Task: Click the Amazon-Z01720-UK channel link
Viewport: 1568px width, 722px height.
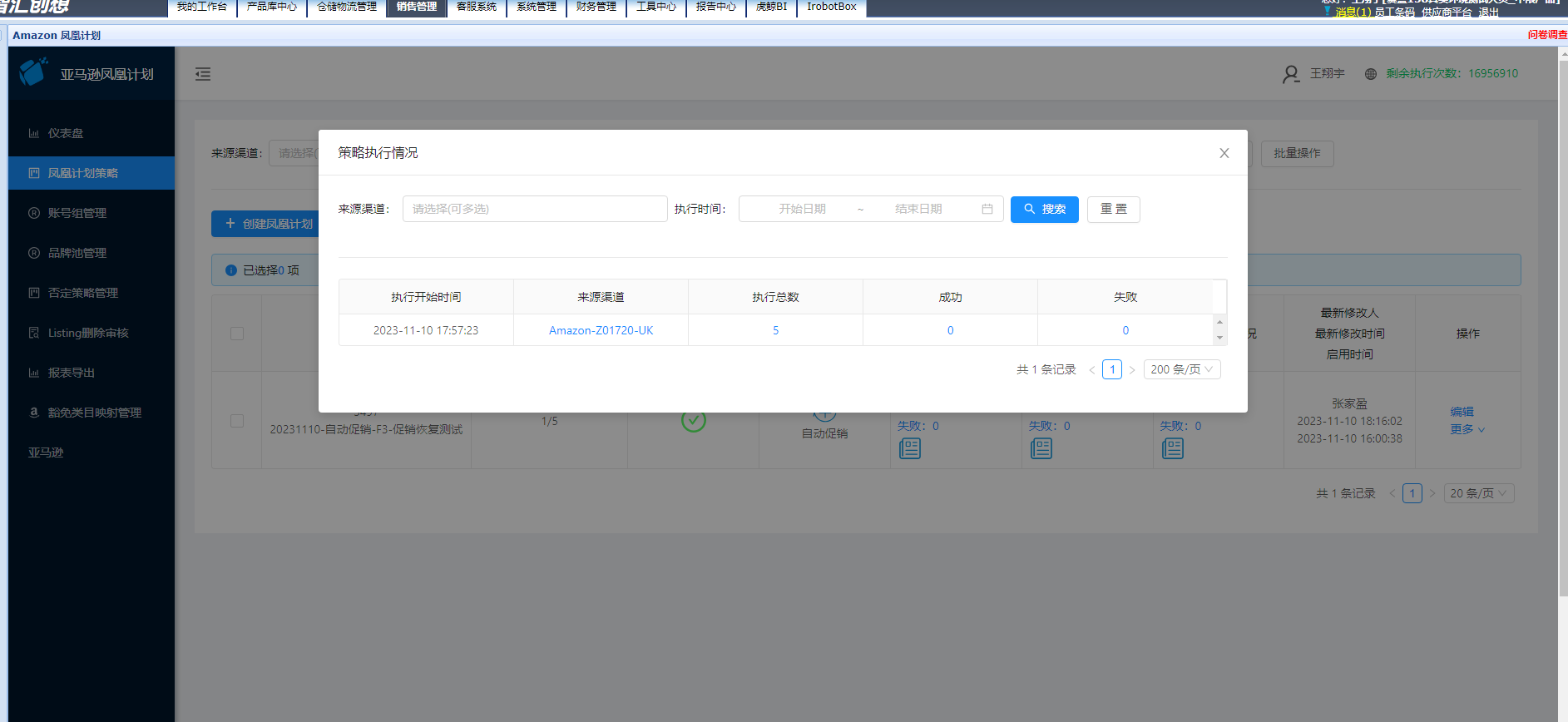Action: coord(601,330)
